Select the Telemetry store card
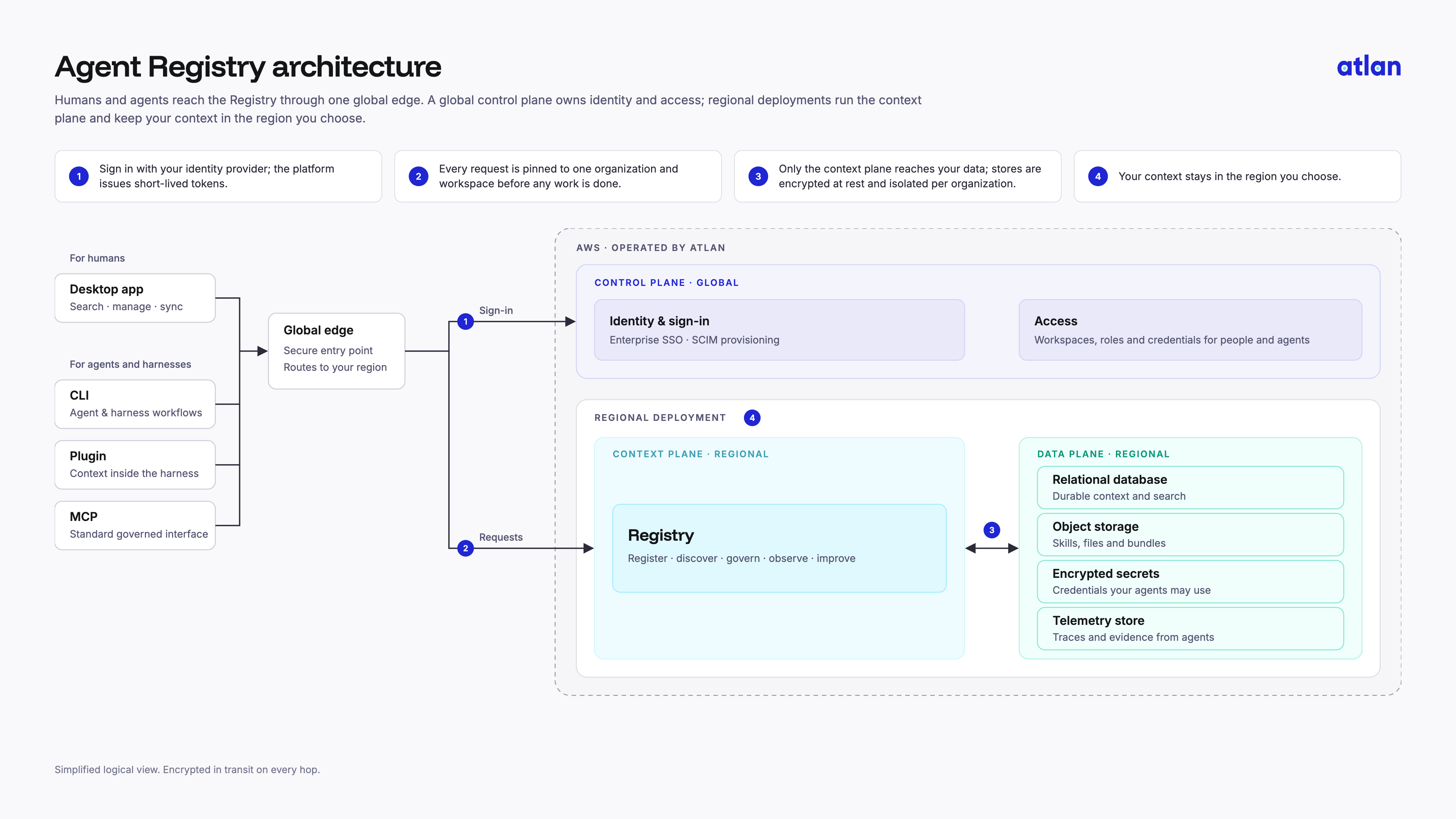The width and height of the screenshot is (1456, 819). [1190, 629]
